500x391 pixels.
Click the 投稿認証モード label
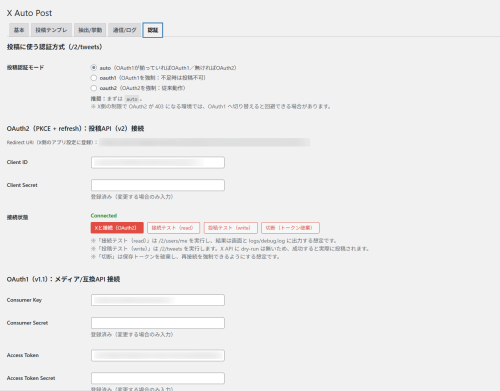coord(25,67)
